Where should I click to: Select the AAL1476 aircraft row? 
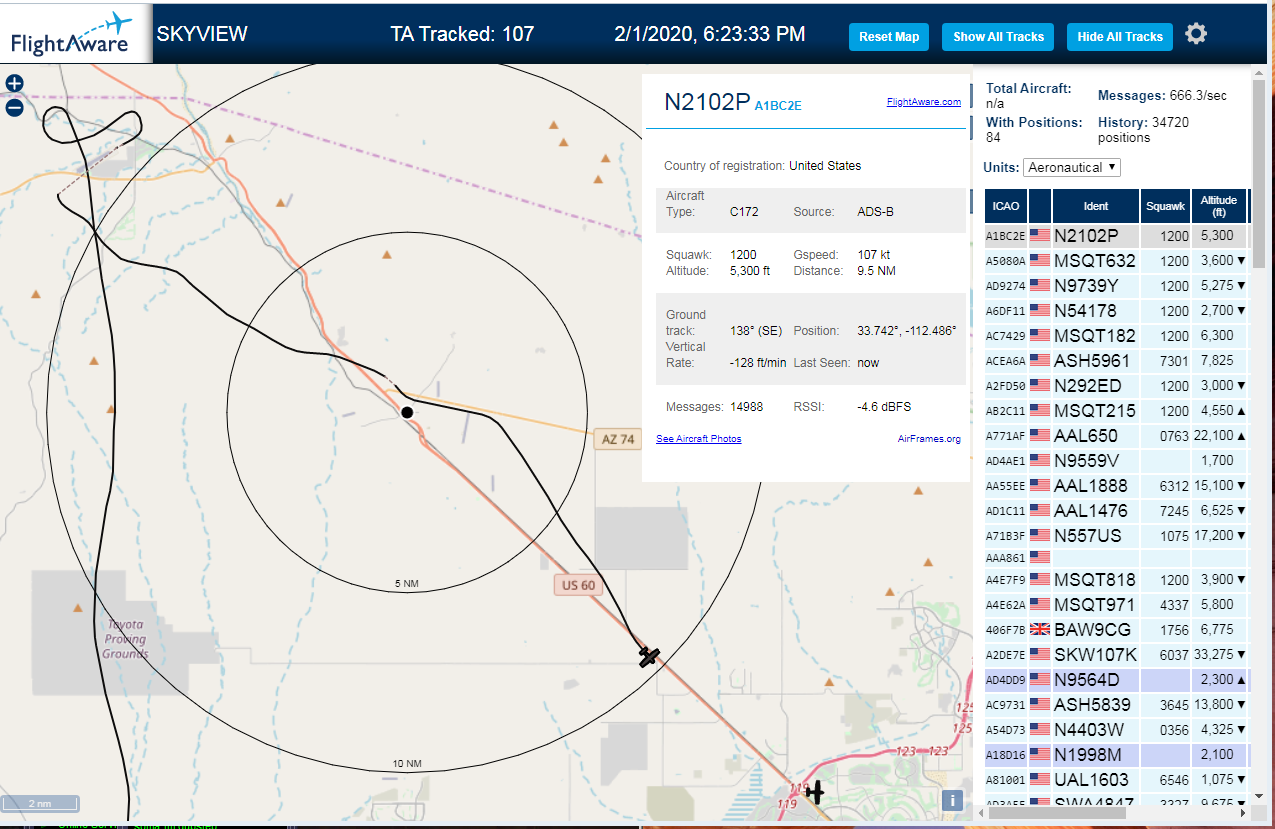[x=1116, y=511]
